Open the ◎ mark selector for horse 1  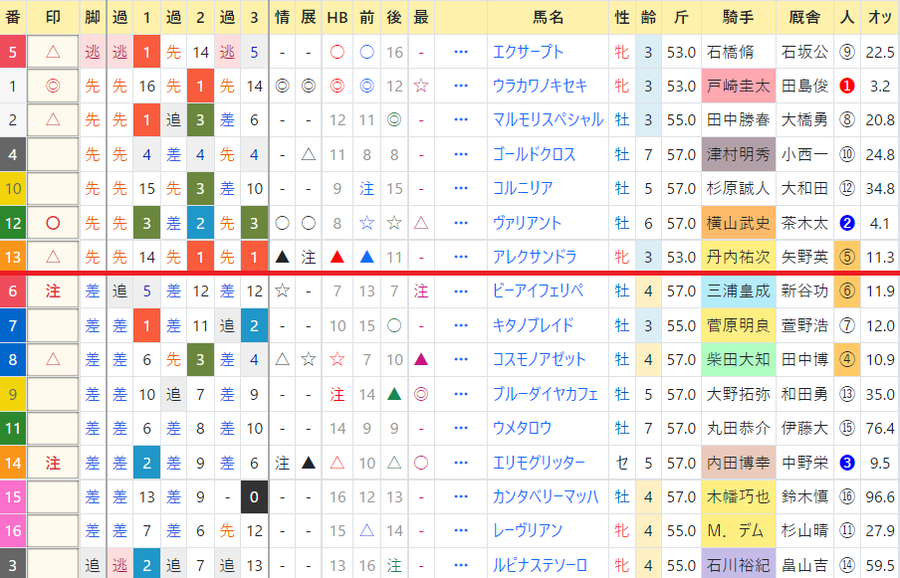(x=53, y=86)
